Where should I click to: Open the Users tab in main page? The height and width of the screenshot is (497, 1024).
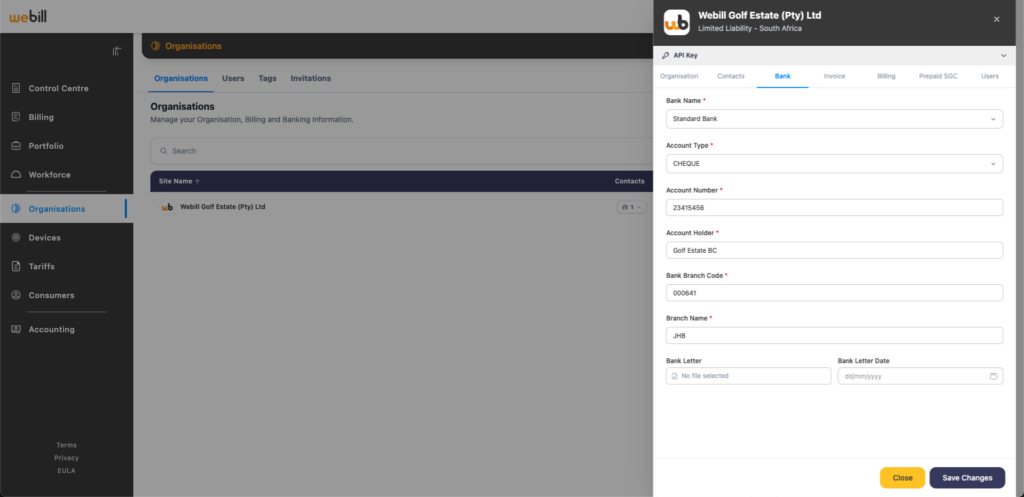[x=233, y=78]
